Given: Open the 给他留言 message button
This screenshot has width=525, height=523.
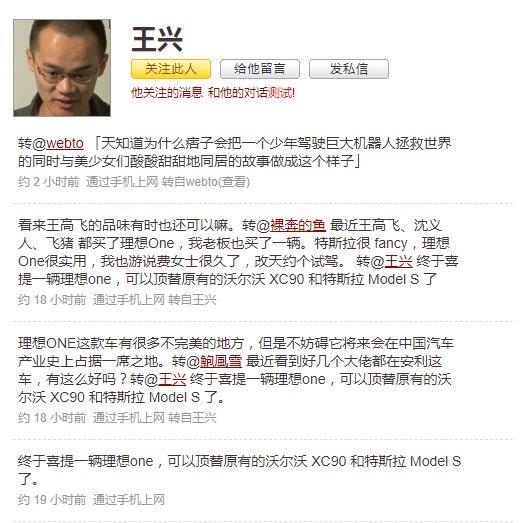Looking at the screenshot, I should [x=260, y=69].
